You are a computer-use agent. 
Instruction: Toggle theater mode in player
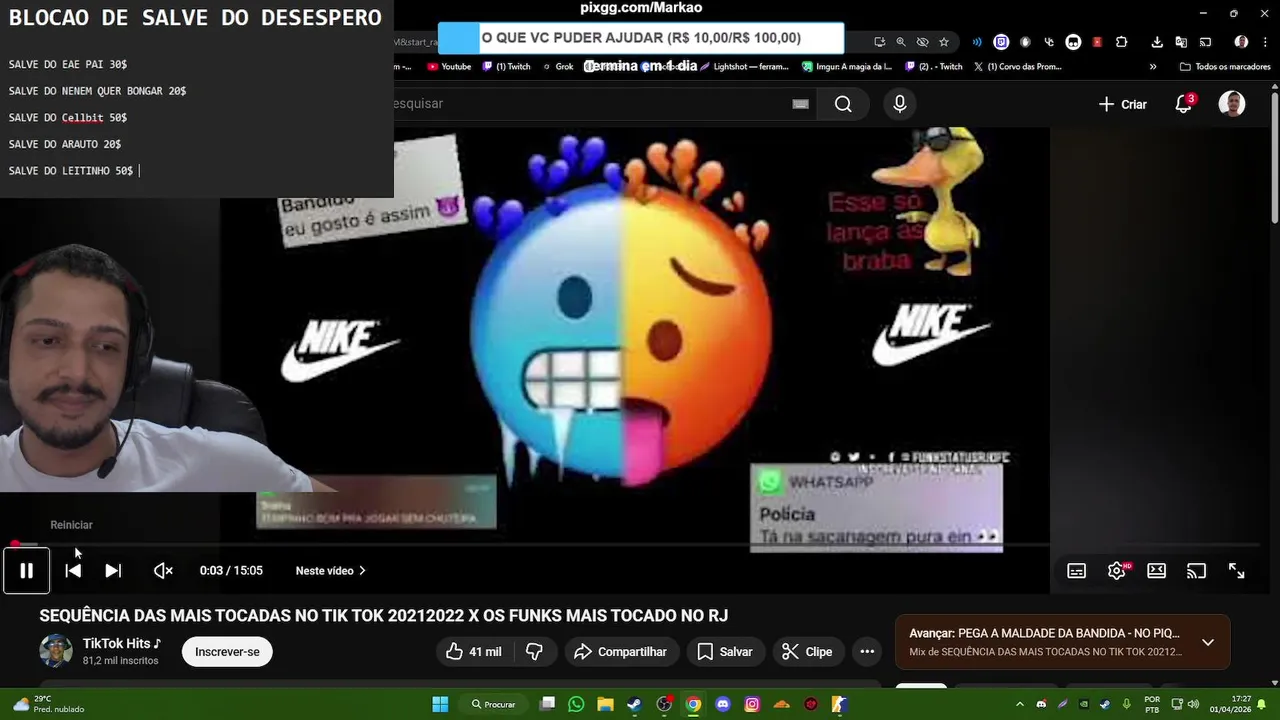pyautogui.click(x=1157, y=571)
